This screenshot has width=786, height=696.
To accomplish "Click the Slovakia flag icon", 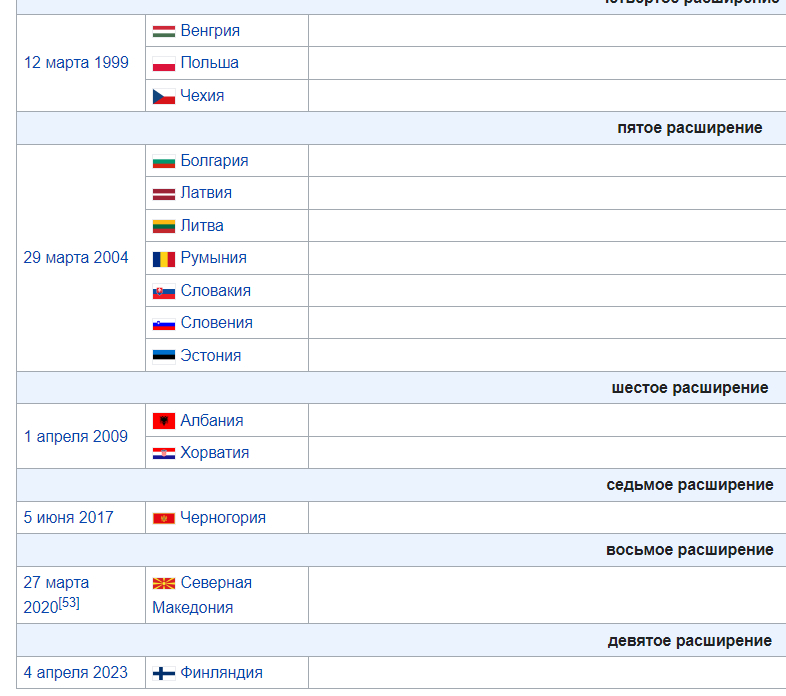I will [x=164, y=291].
